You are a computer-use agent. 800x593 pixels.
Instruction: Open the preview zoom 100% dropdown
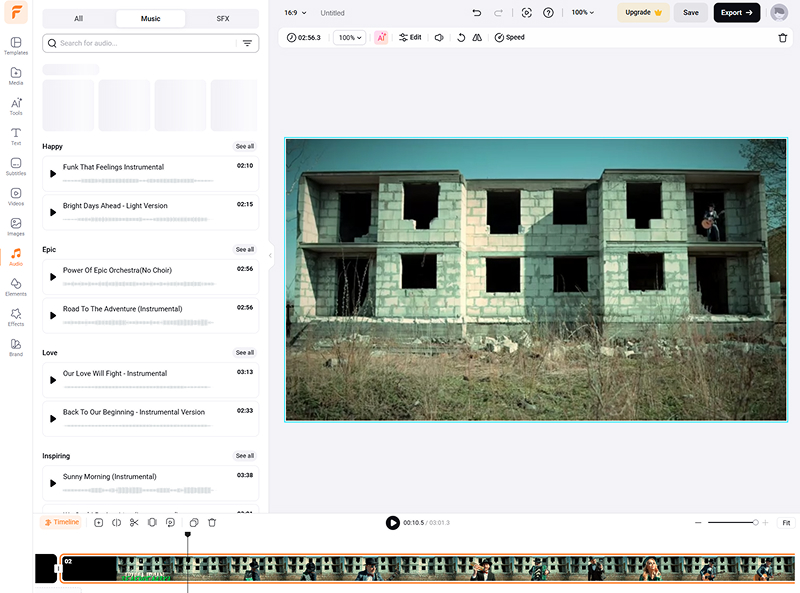582,13
